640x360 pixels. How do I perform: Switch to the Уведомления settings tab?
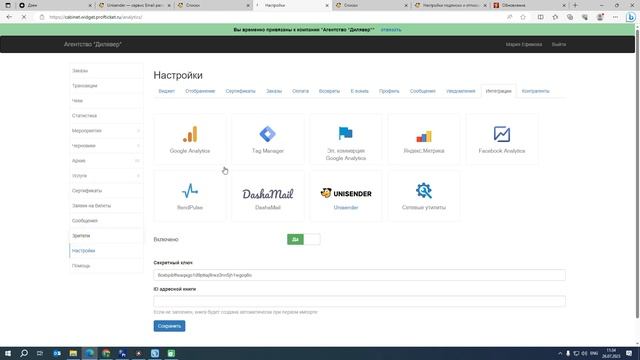pyautogui.click(x=461, y=91)
